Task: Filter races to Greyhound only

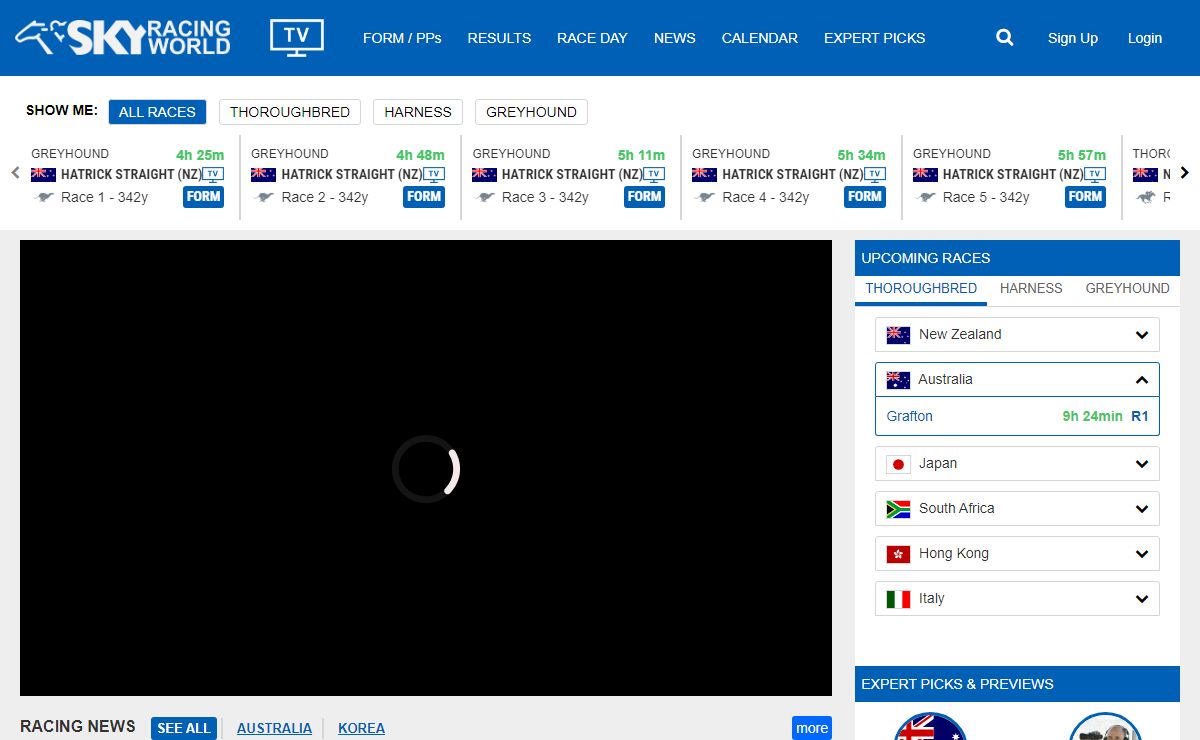Action: 531,112
